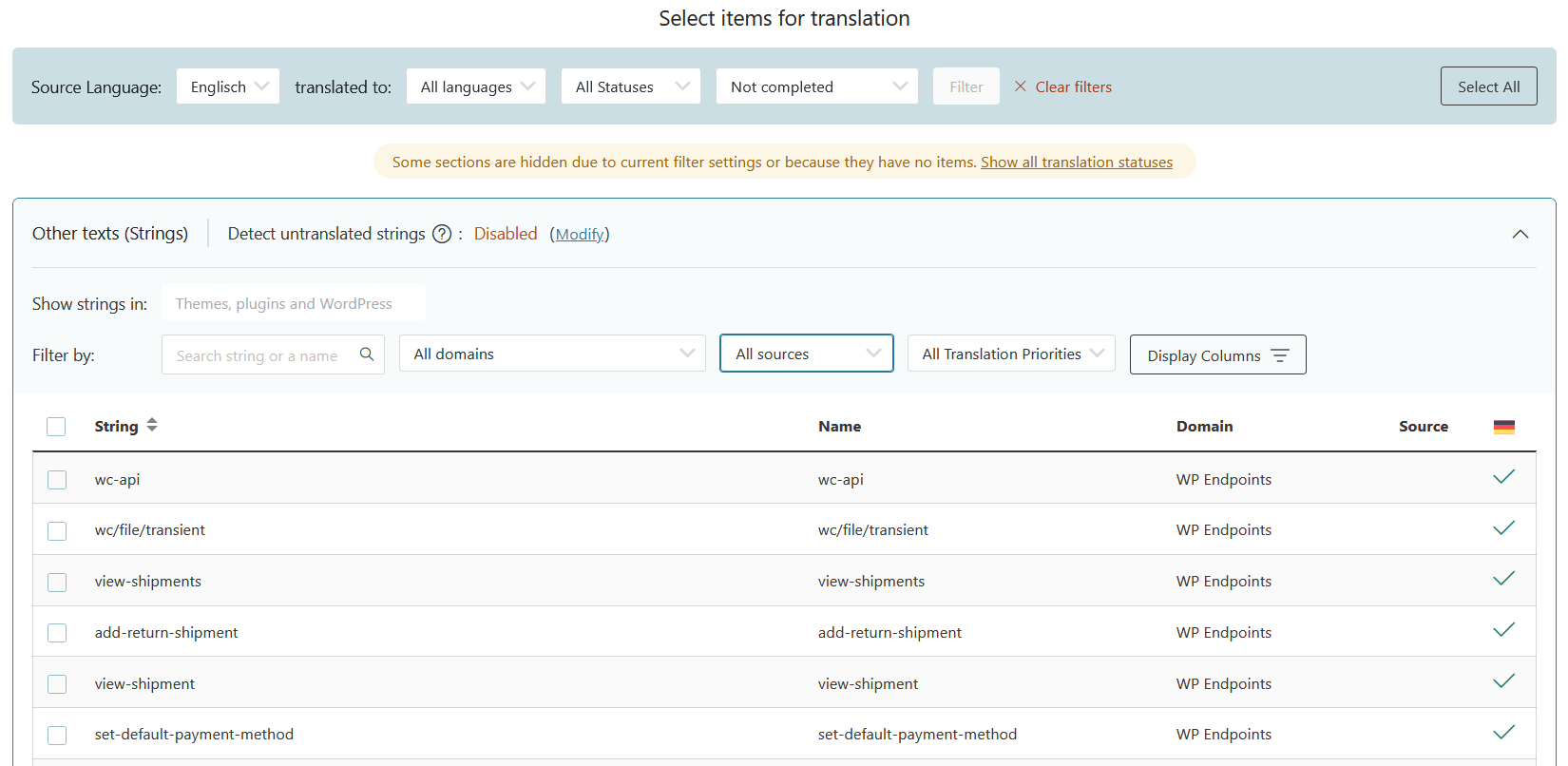The width and height of the screenshot is (1568, 766).
Task: Click the help icon beside Detect untranslated strings
Action: click(x=442, y=234)
